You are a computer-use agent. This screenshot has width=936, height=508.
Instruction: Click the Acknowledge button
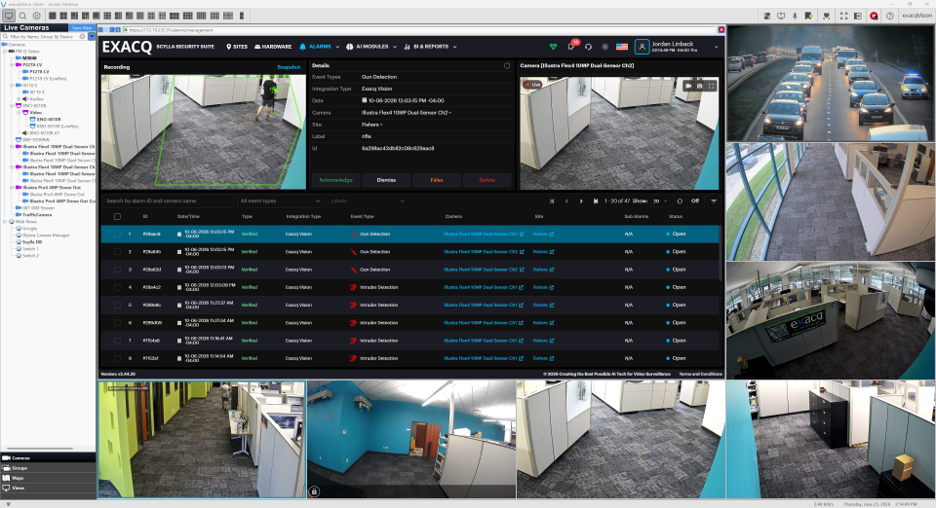336,180
